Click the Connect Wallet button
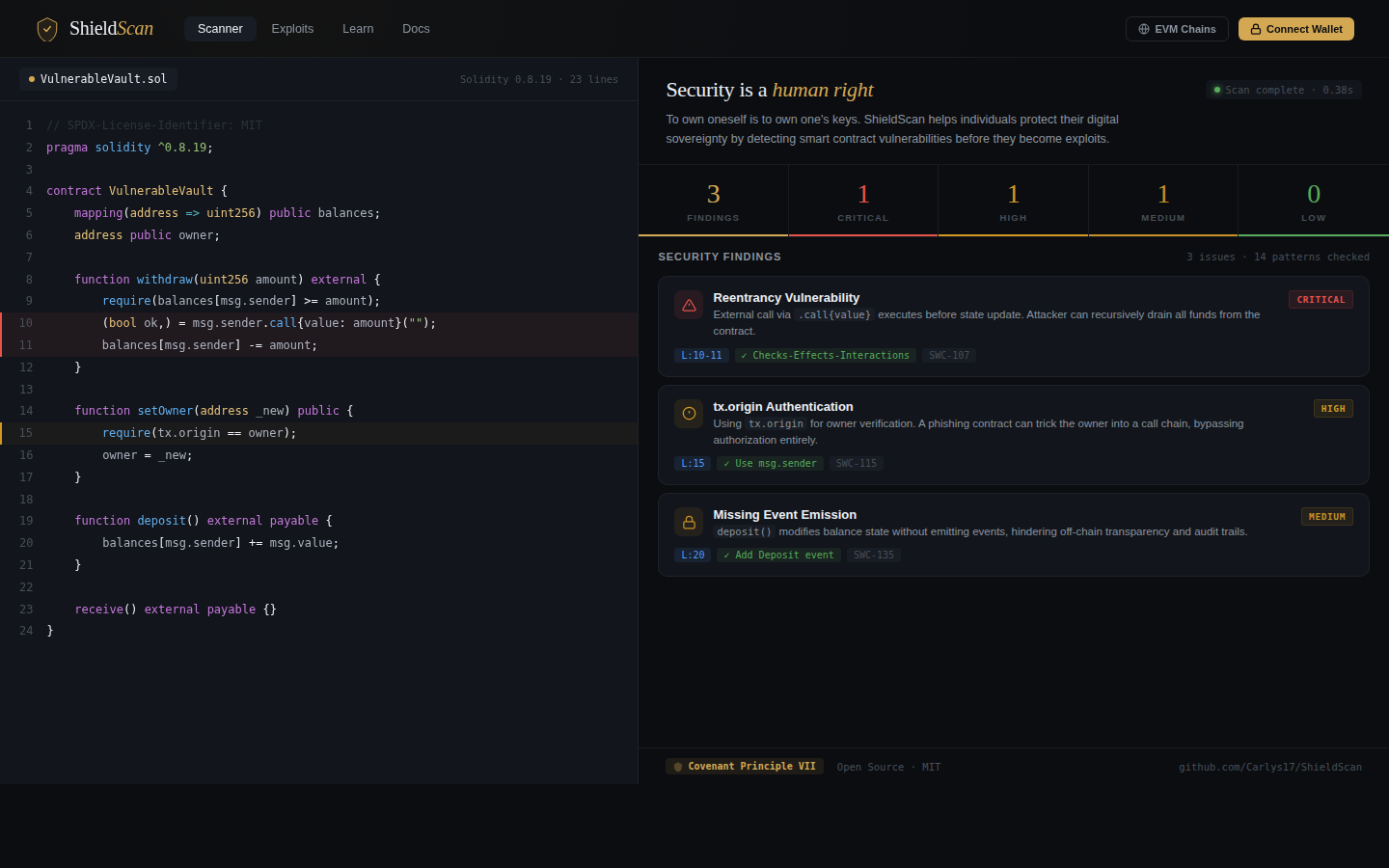 click(x=1296, y=29)
